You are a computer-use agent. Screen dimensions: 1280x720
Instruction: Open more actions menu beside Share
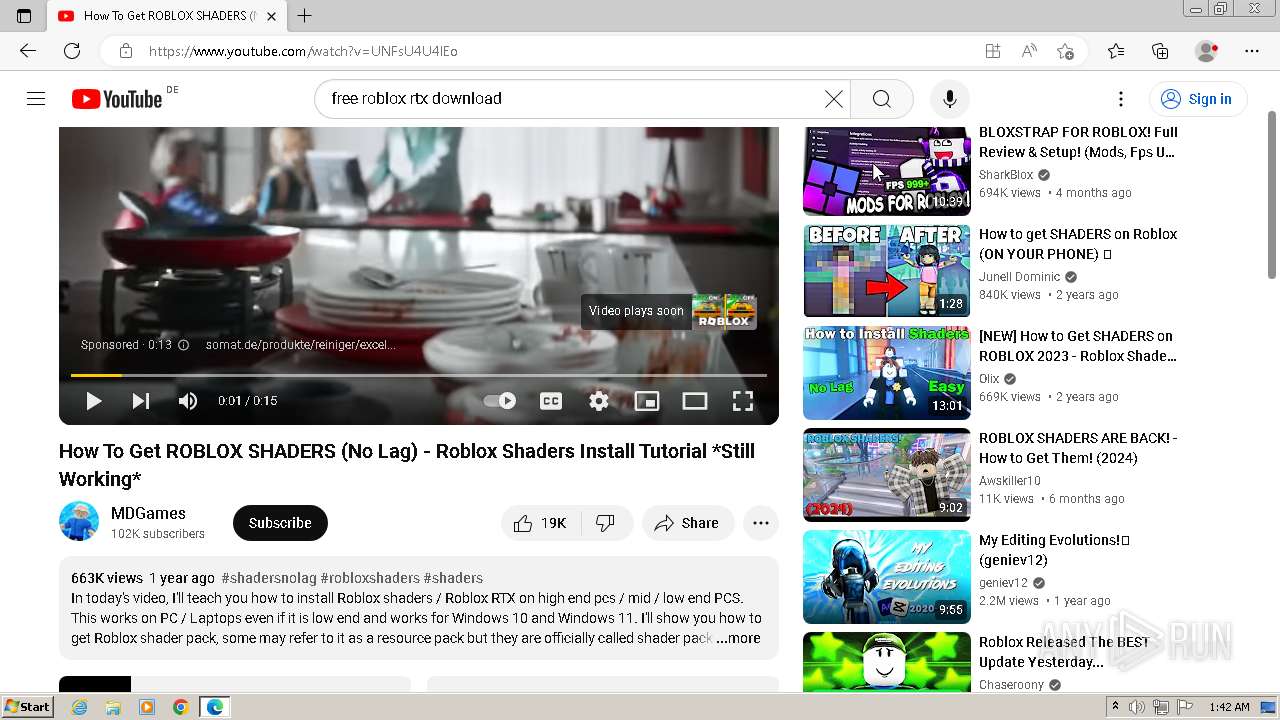[x=761, y=523]
